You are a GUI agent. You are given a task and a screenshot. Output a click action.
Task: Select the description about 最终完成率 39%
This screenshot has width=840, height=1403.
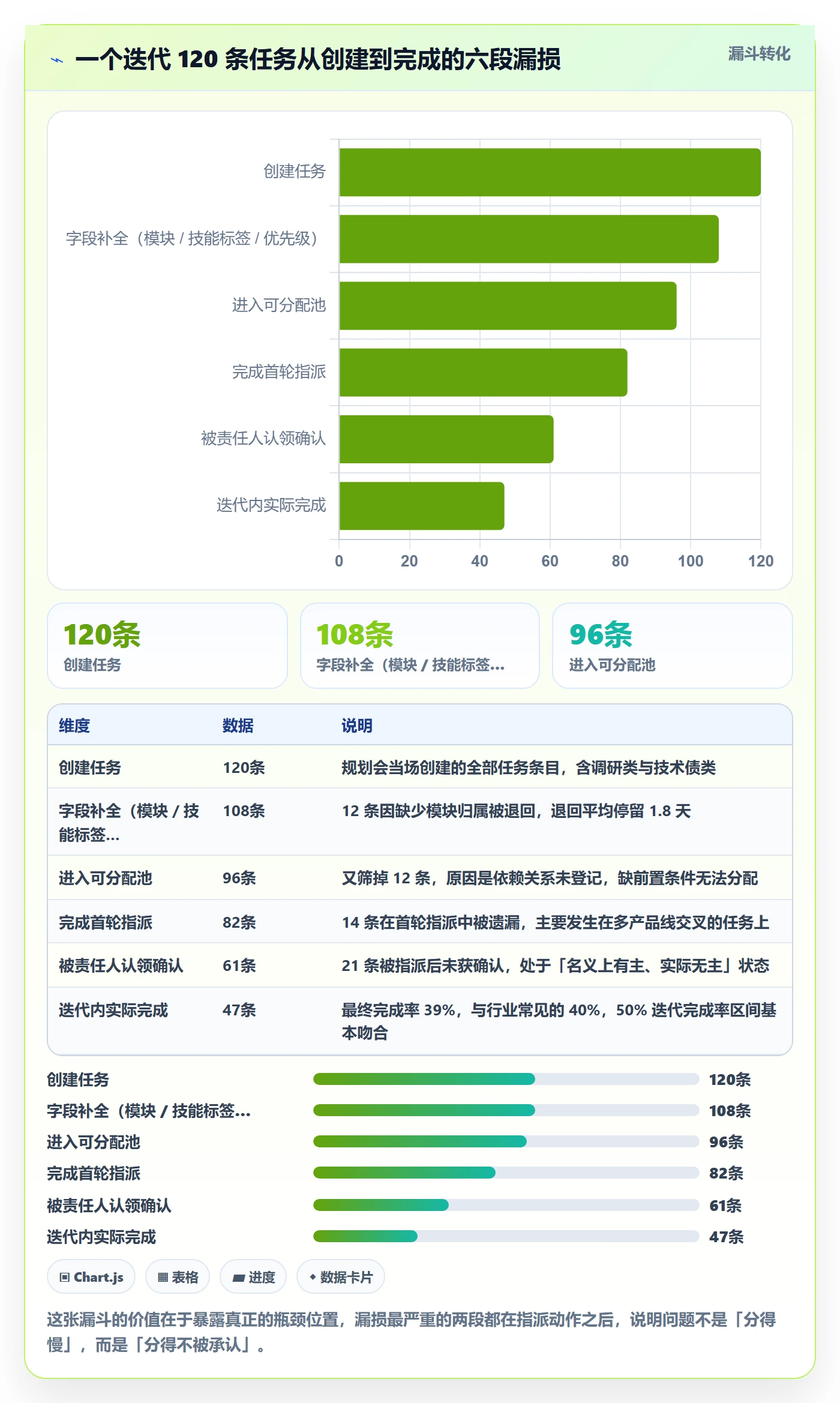(559, 1021)
